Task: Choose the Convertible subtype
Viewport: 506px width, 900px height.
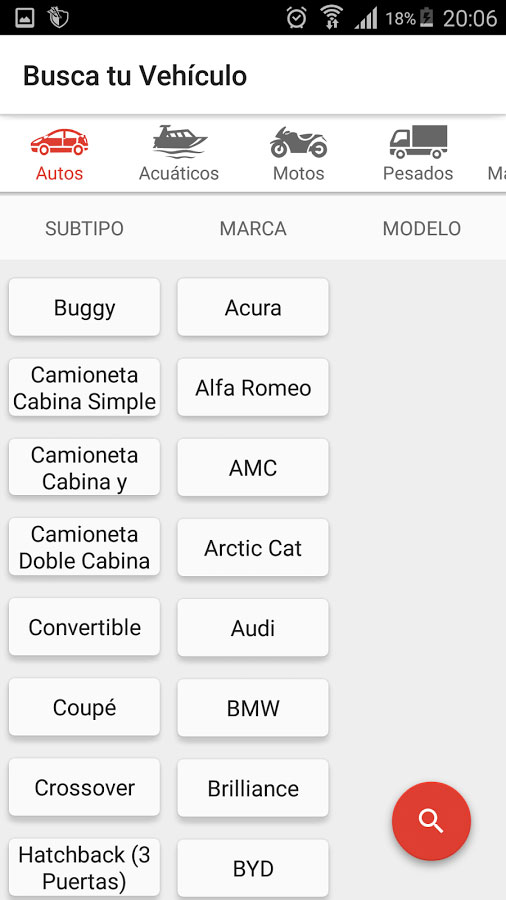Action: coord(84,627)
